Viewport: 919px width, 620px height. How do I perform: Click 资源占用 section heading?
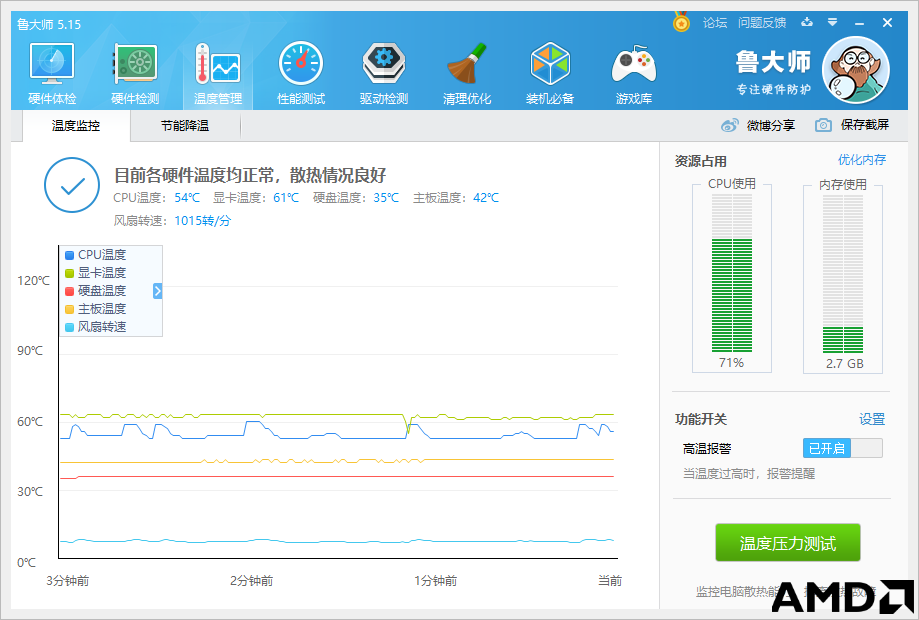tap(700, 161)
